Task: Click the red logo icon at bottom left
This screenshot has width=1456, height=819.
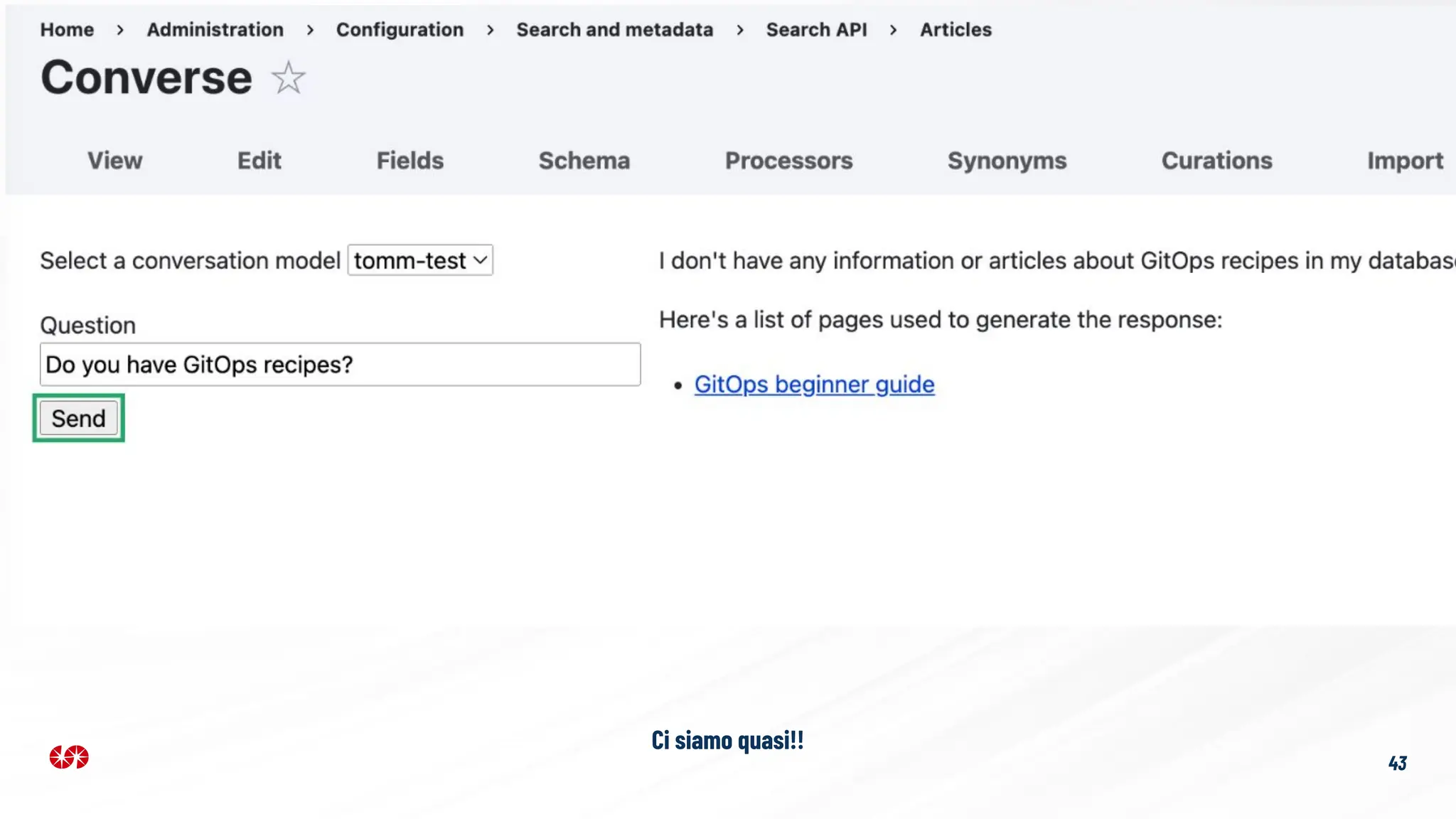Action: pos(69,757)
